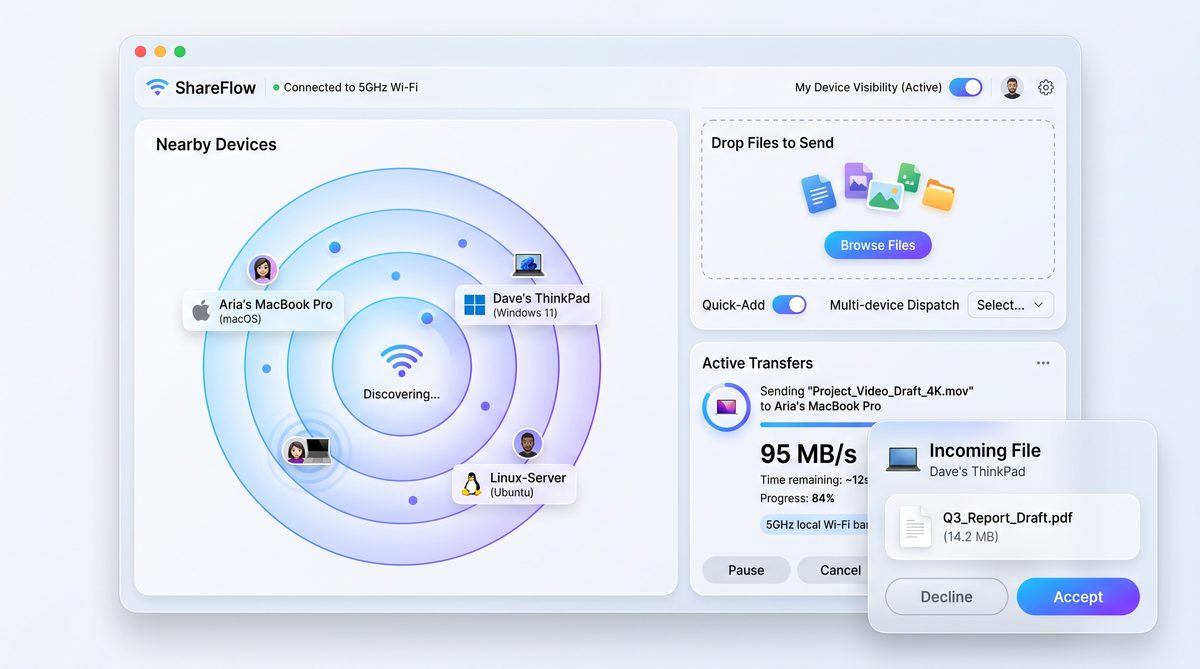Open the settings gear in the header

point(1046,87)
